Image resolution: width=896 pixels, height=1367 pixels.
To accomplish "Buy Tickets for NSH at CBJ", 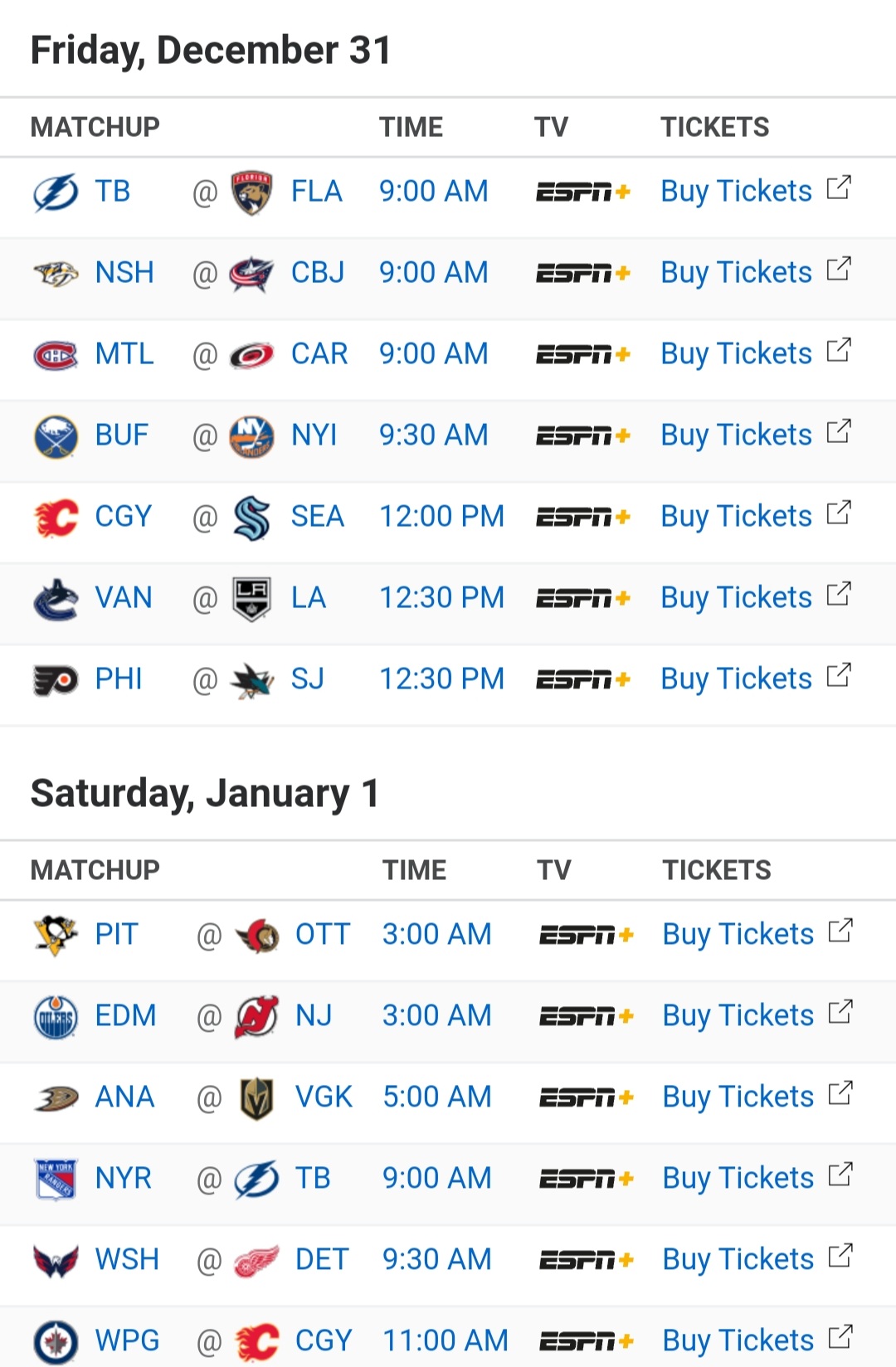I will 736,273.
